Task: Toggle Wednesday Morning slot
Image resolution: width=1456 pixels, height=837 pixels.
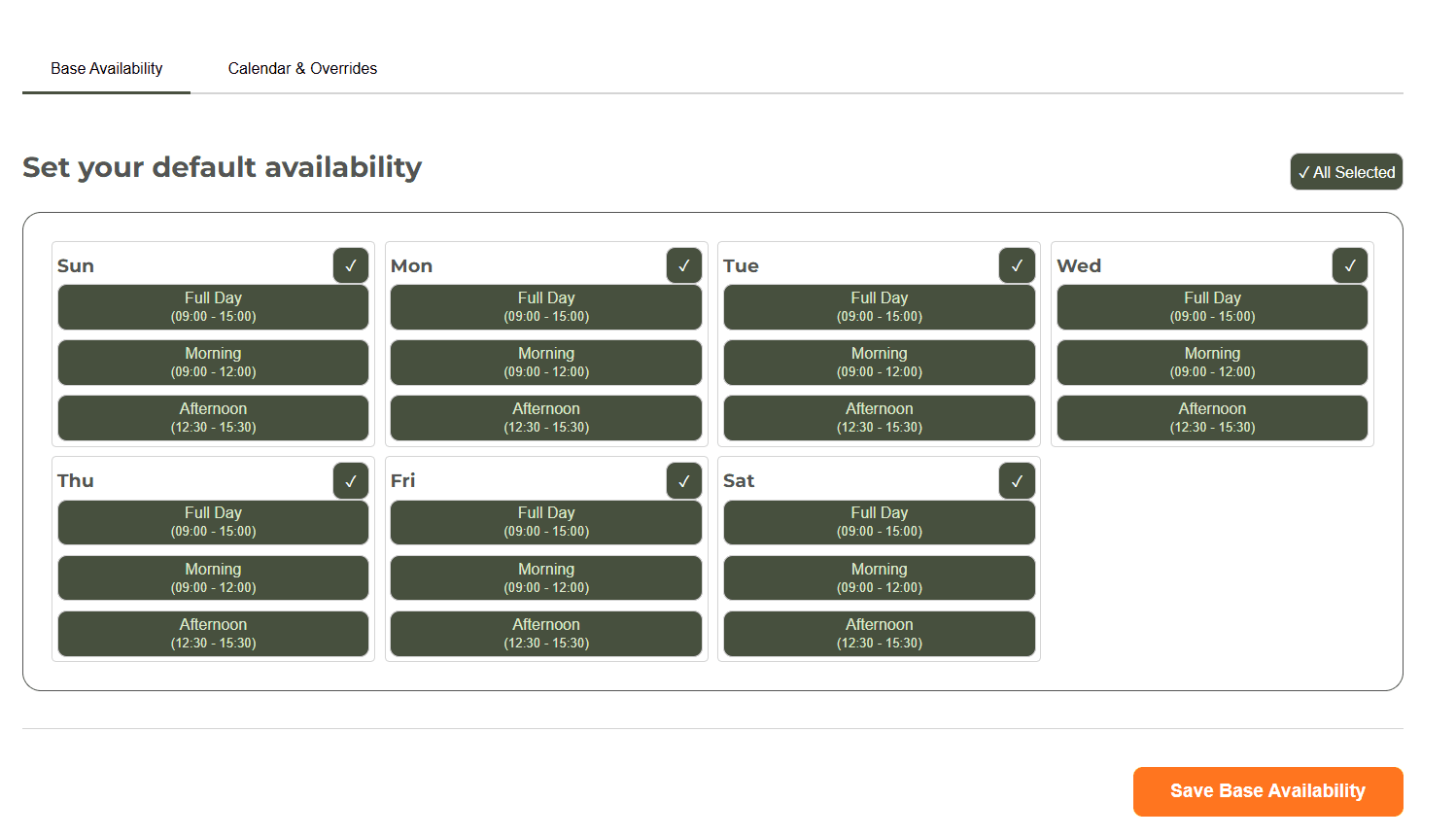Action: [1212, 363]
